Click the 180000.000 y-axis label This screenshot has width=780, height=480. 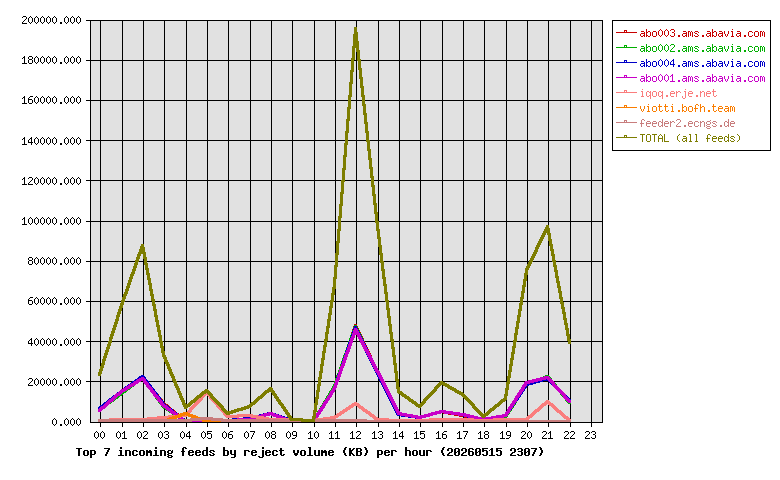tap(51, 60)
